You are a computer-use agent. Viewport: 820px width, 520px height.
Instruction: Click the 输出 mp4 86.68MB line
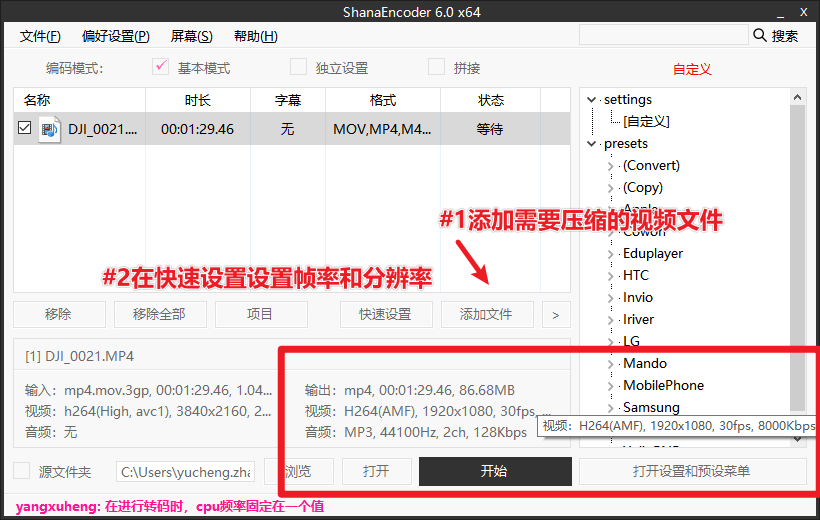pyautogui.click(x=410, y=390)
